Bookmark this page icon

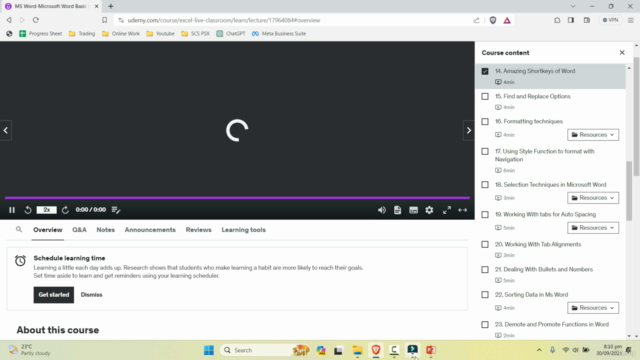click(104, 20)
